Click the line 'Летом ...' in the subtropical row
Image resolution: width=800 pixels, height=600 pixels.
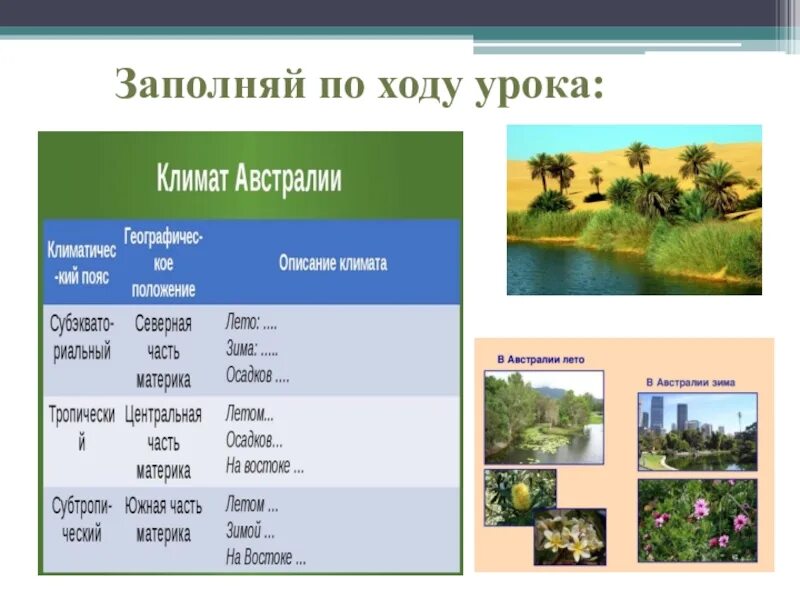252,505
